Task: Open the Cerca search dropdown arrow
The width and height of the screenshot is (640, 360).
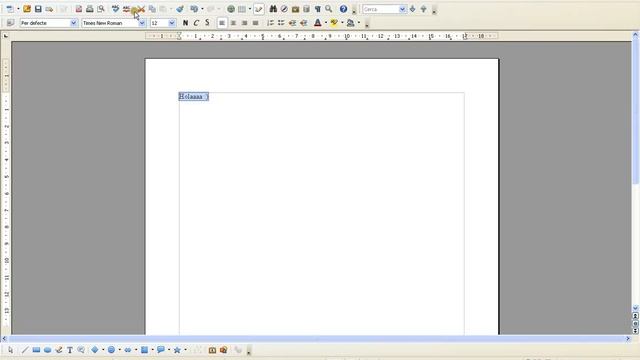Action: [402, 9]
